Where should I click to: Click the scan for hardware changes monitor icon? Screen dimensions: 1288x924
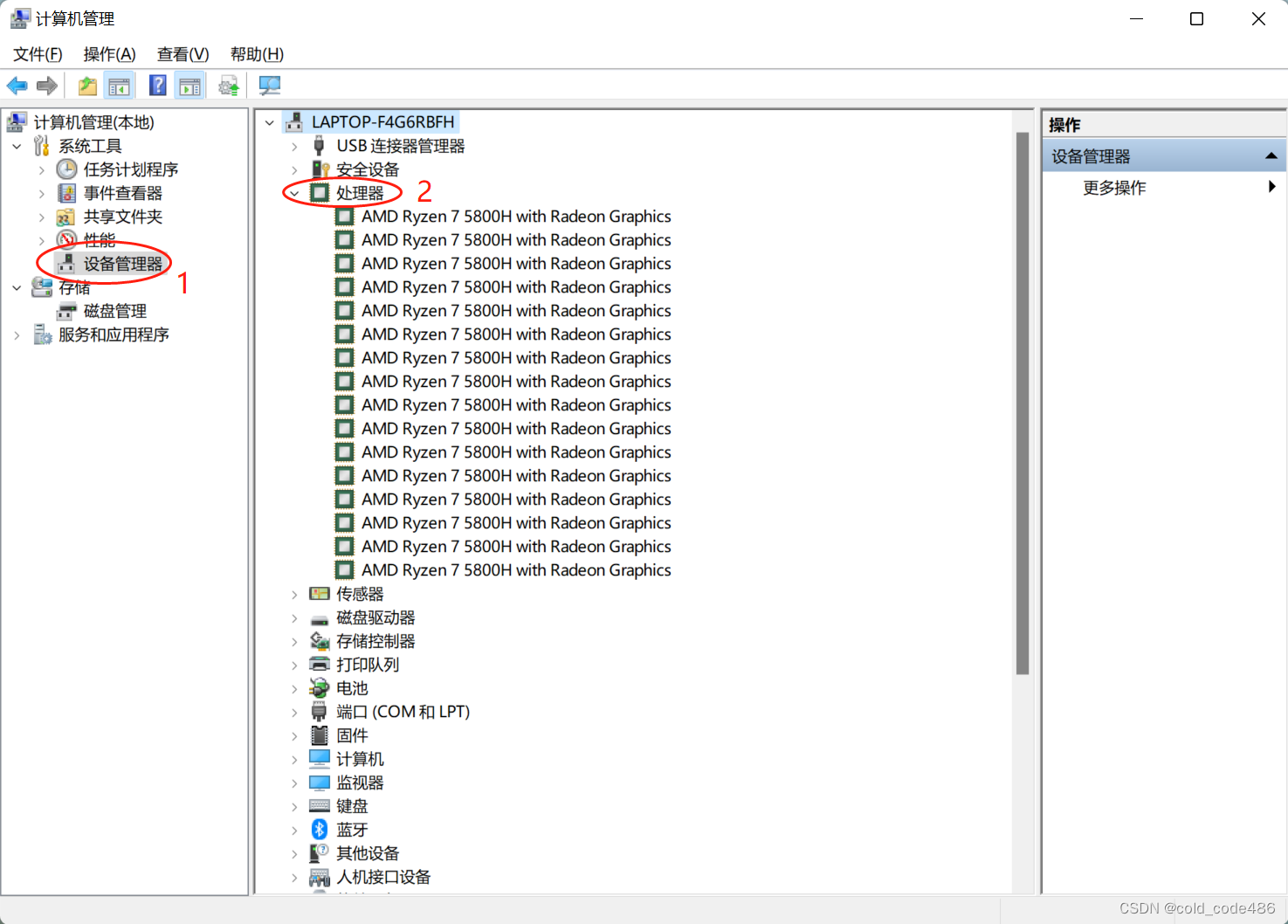(270, 86)
